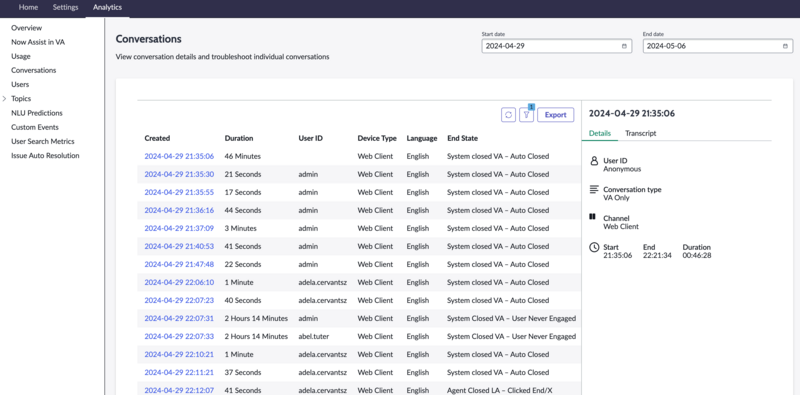Select the Details tab
This screenshot has height=395, width=800.
(x=599, y=133)
